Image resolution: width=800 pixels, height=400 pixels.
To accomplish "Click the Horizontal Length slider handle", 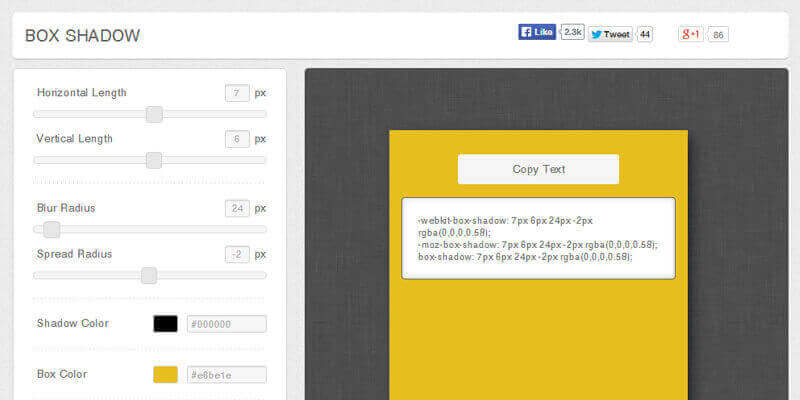I will (x=154, y=114).
